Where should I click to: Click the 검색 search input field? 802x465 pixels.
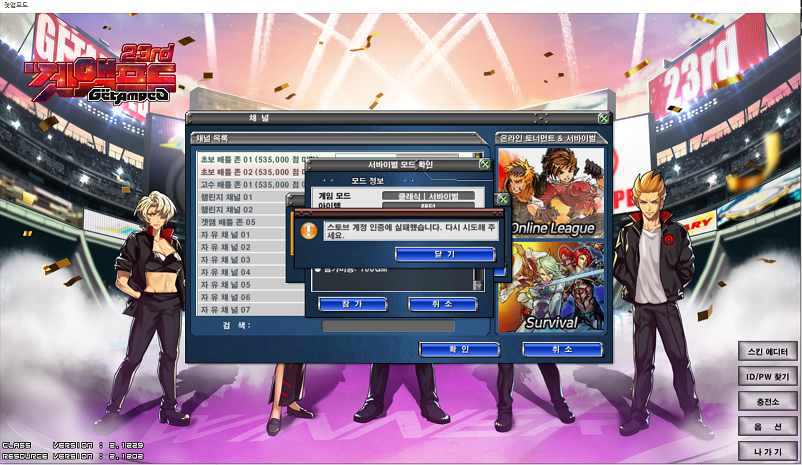point(388,326)
